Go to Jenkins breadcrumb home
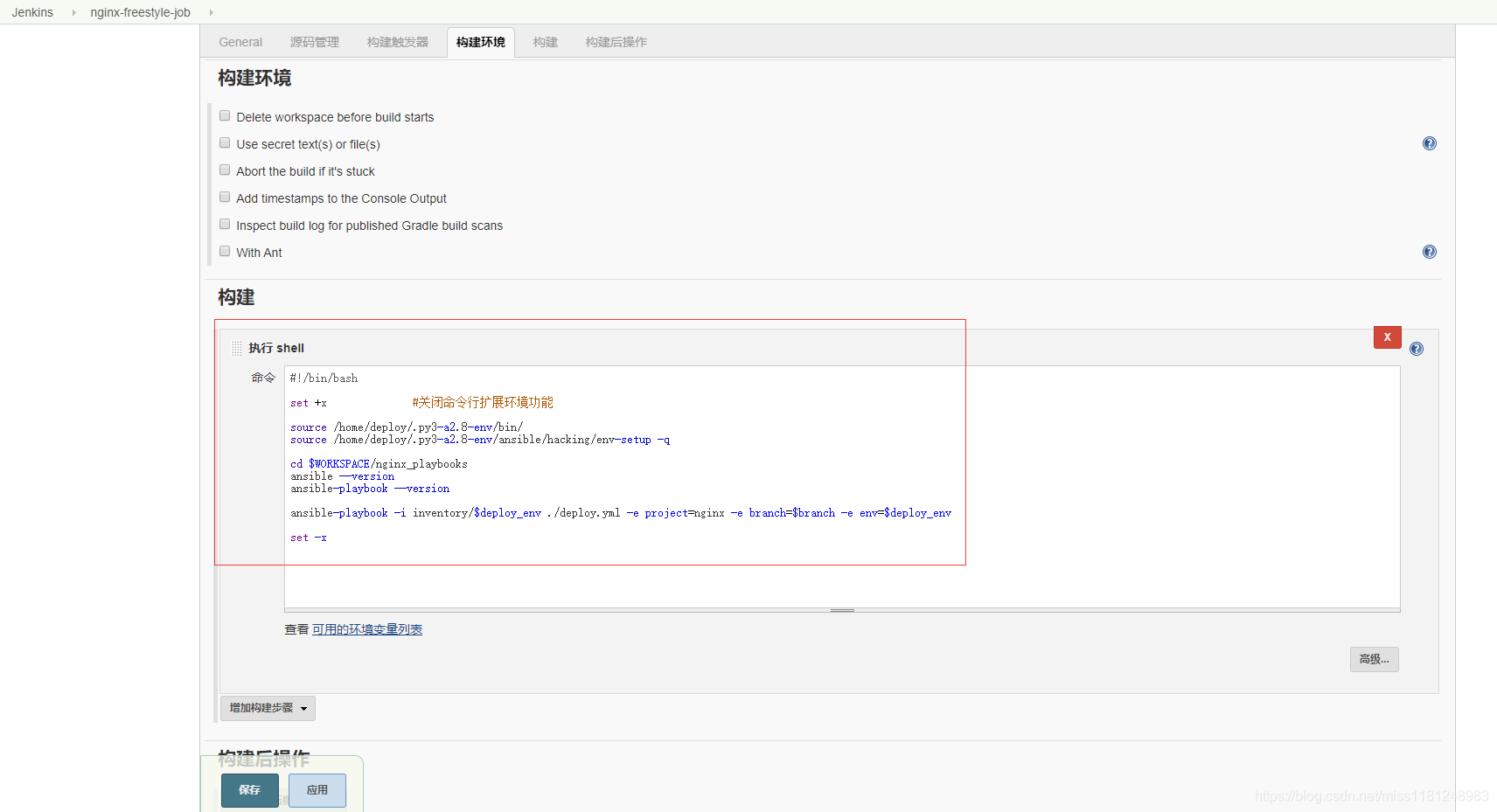The width and height of the screenshot is (1497, 812). [32, 12]
